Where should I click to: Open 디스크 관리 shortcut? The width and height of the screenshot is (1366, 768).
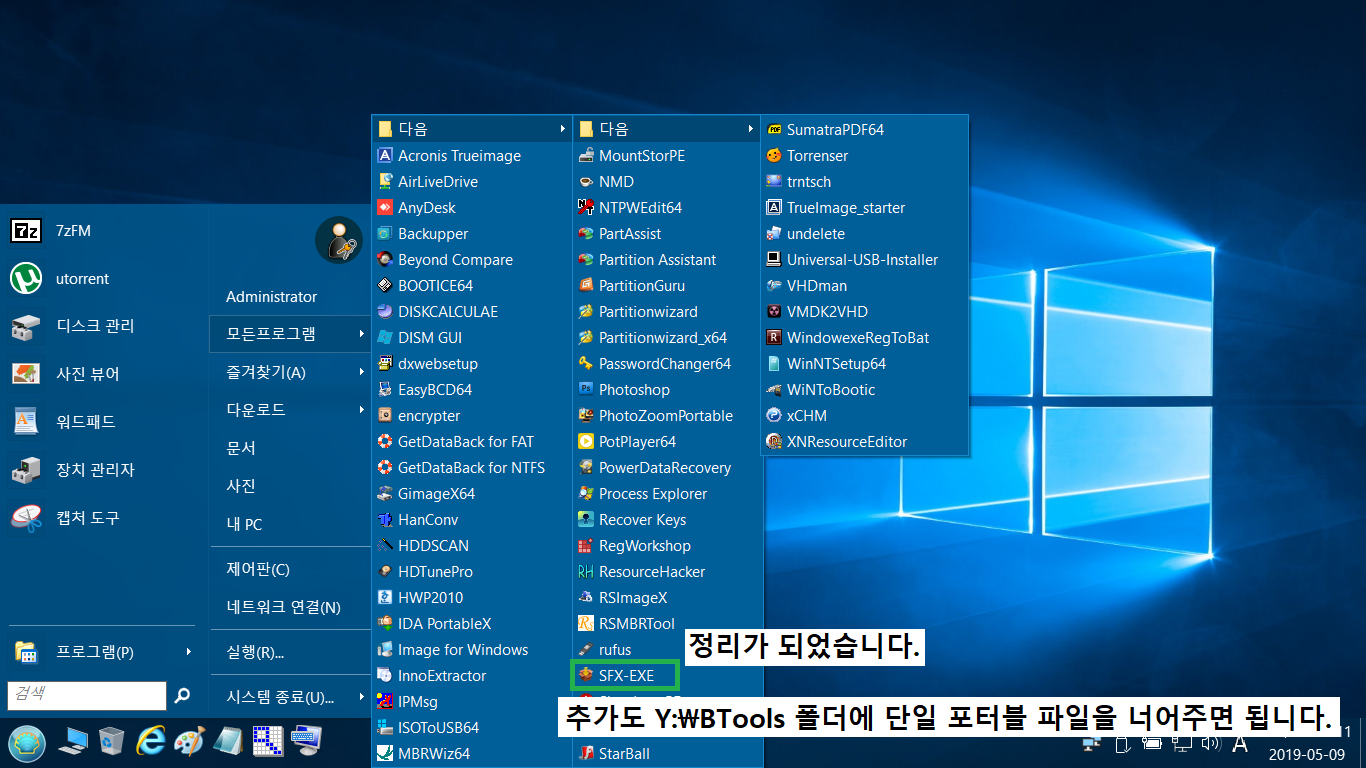tap(72, 326)
